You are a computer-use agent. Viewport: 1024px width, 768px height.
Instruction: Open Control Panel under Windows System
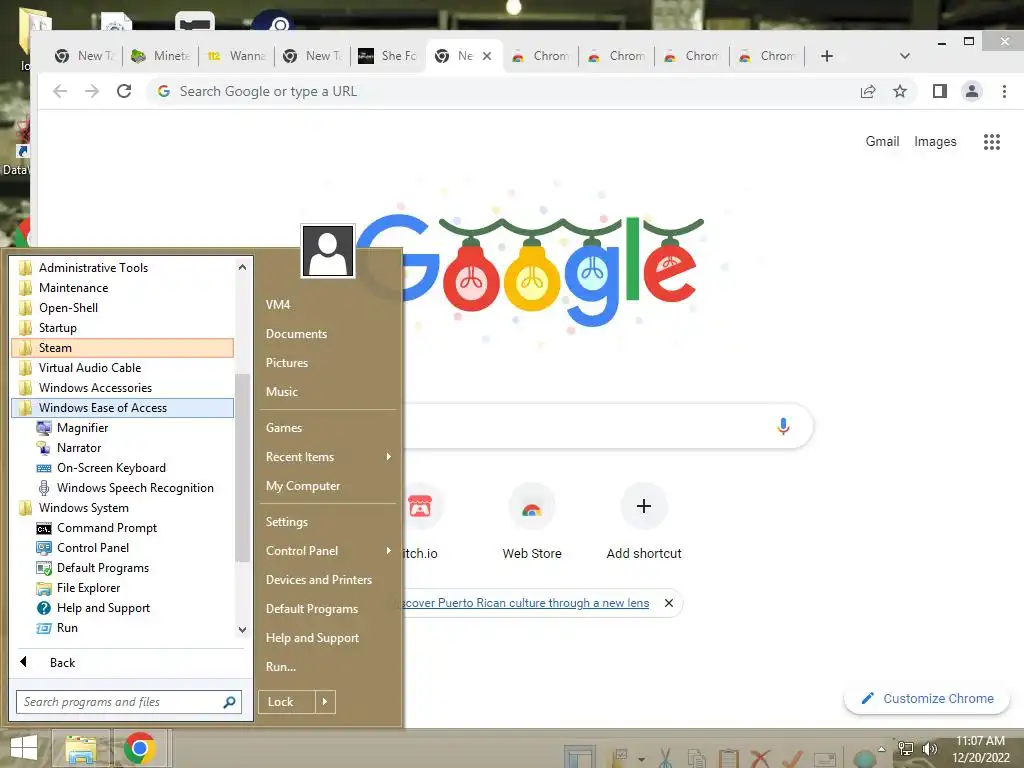coord(83,548)
